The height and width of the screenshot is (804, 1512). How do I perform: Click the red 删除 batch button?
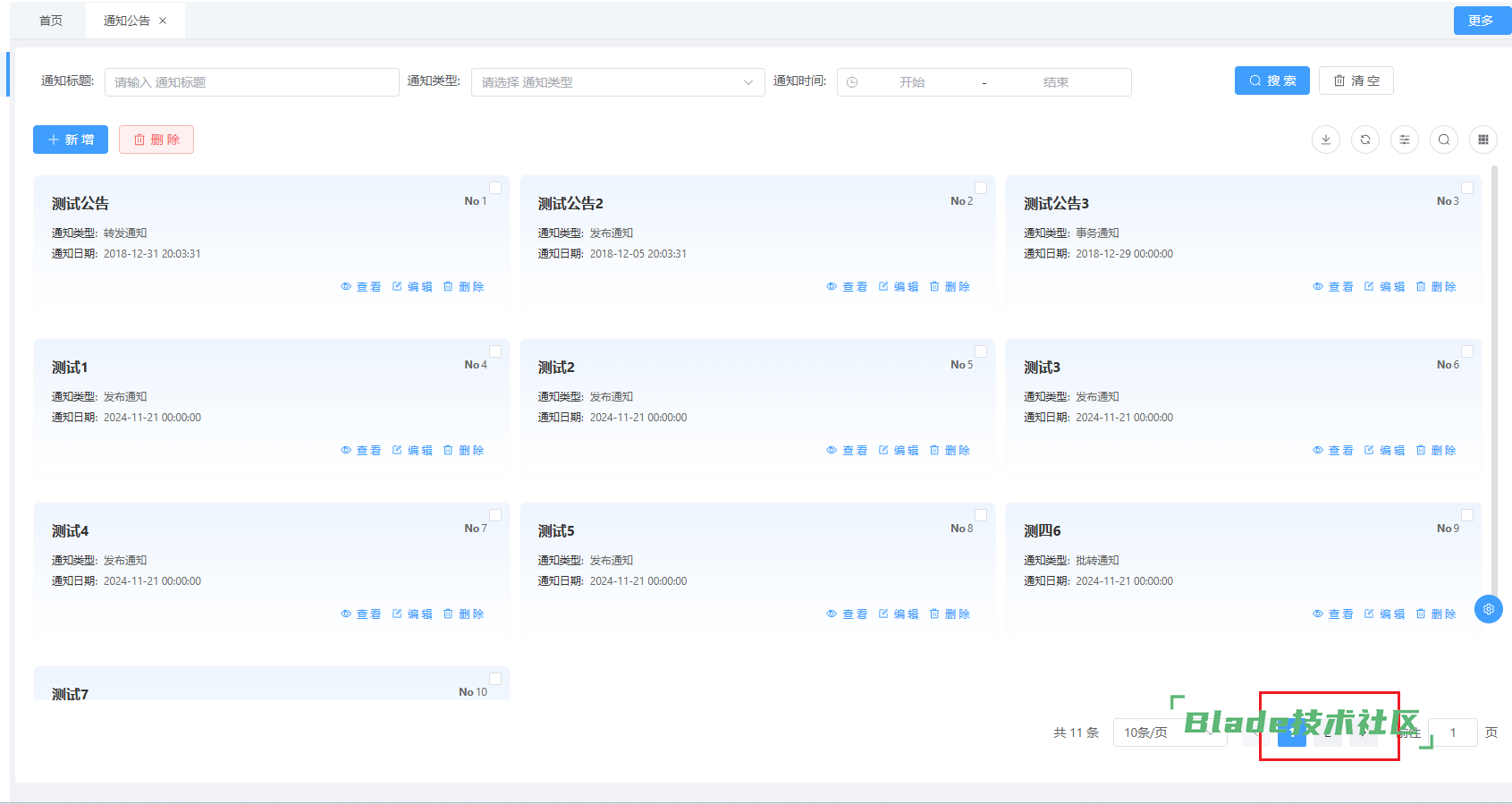pos(156,140)
